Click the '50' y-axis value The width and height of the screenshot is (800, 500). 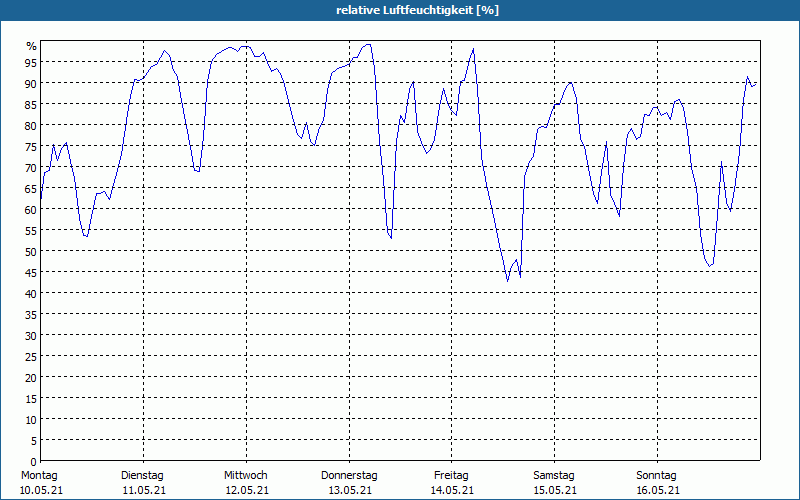[x=31, y=252]
